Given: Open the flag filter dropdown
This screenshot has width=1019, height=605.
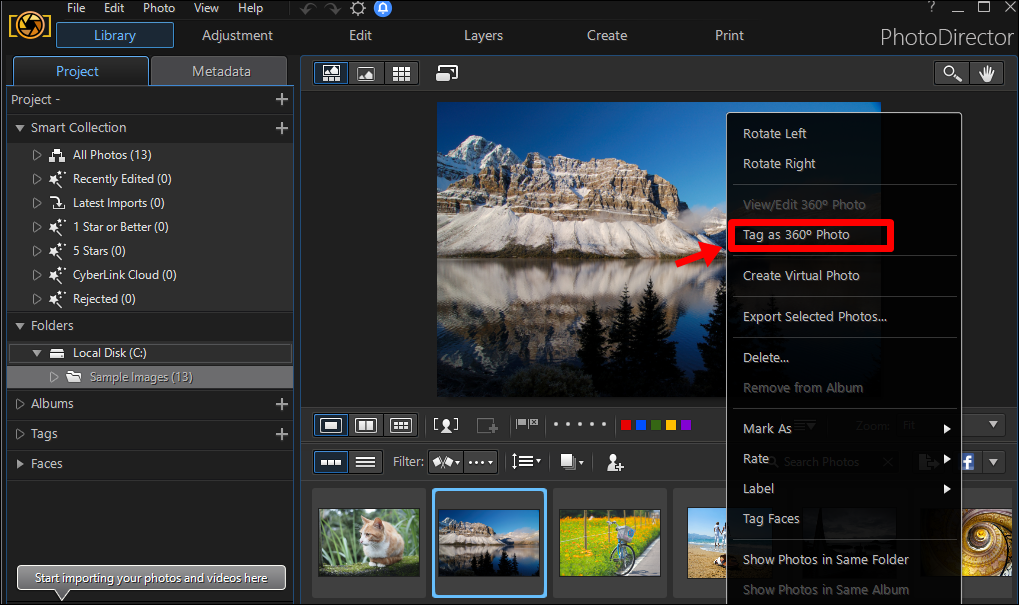Looking at the screenshot, I should (446, 462).
